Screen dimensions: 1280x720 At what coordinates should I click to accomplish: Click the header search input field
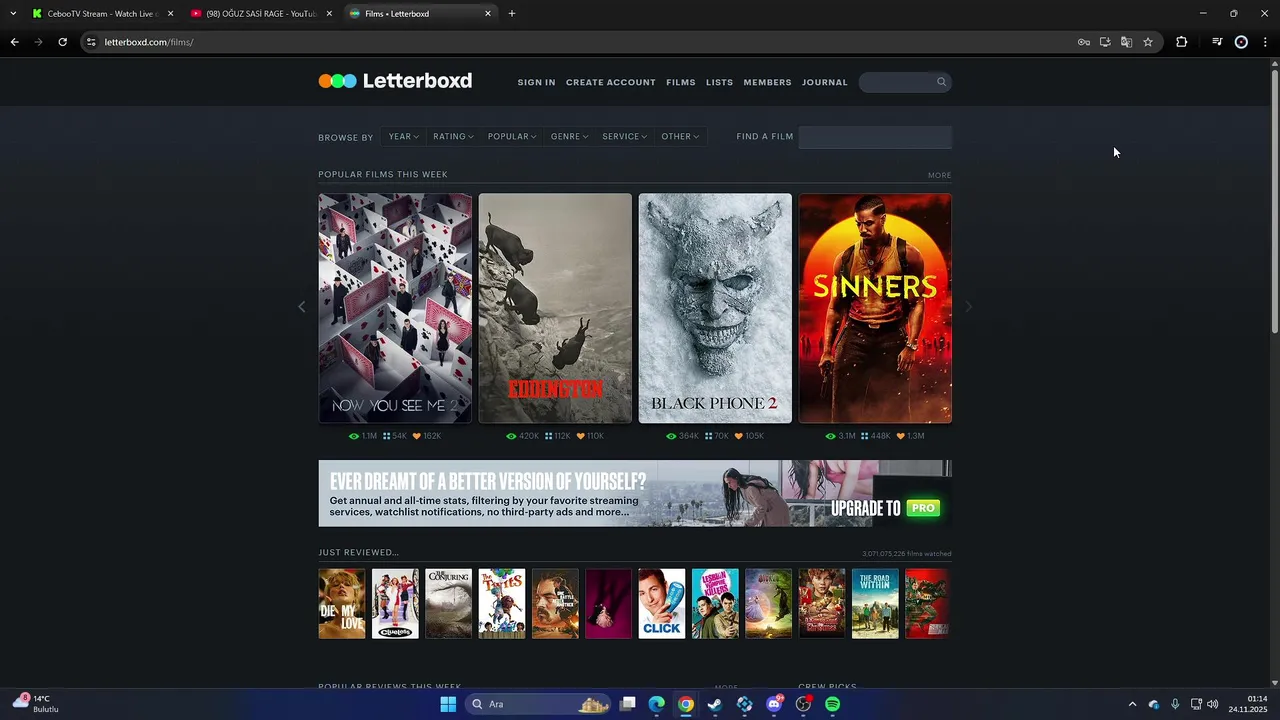[x=905, y=82]
